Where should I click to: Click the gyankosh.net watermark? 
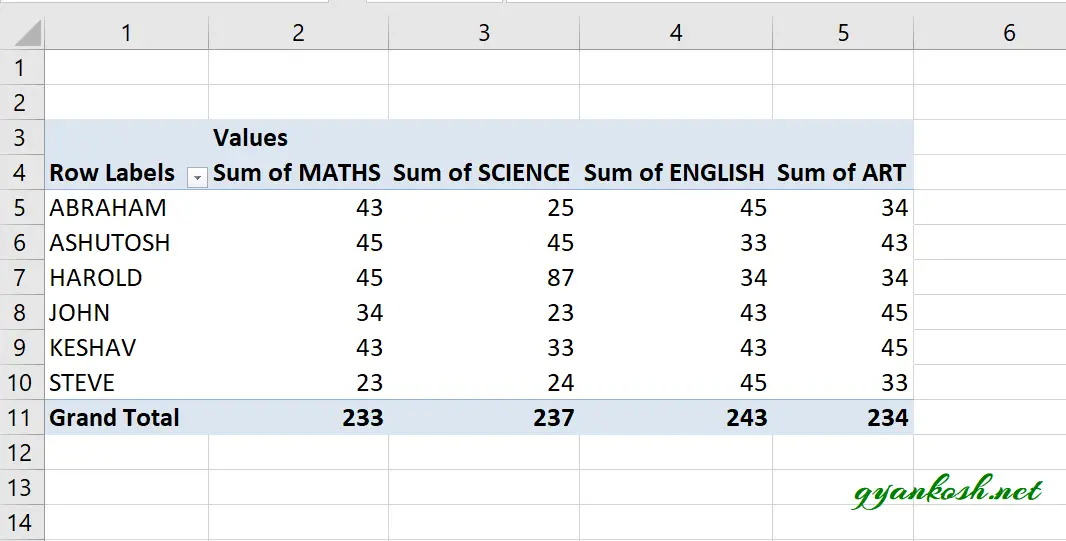(x=946, y=491)
